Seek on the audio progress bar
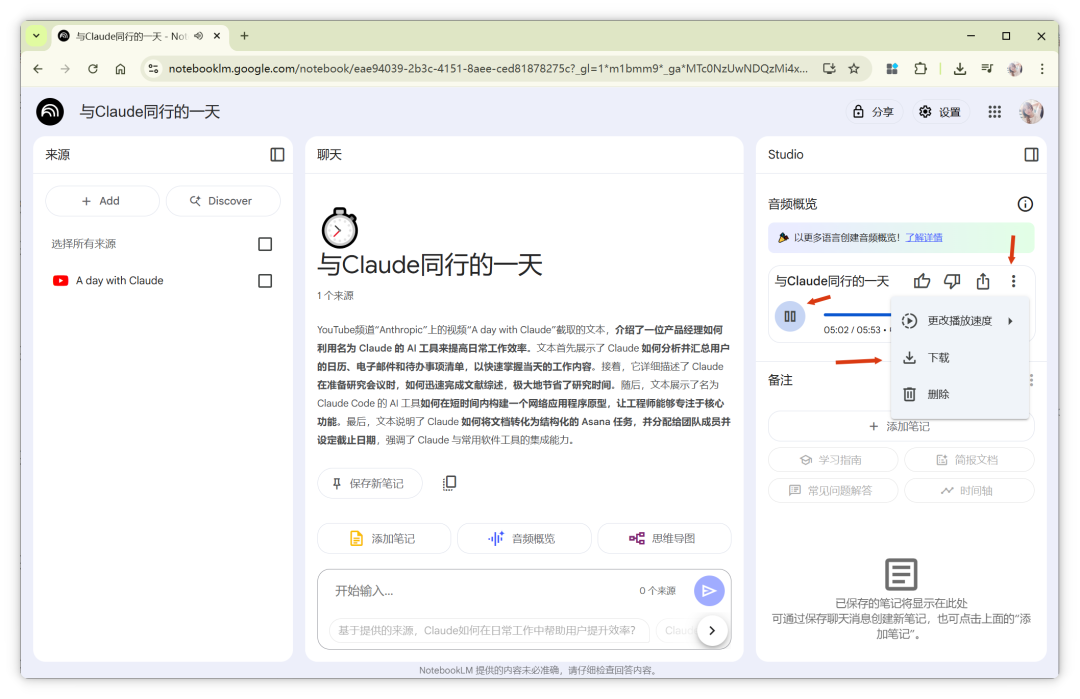The image size is (1080, 699). [x=857, y=315]
